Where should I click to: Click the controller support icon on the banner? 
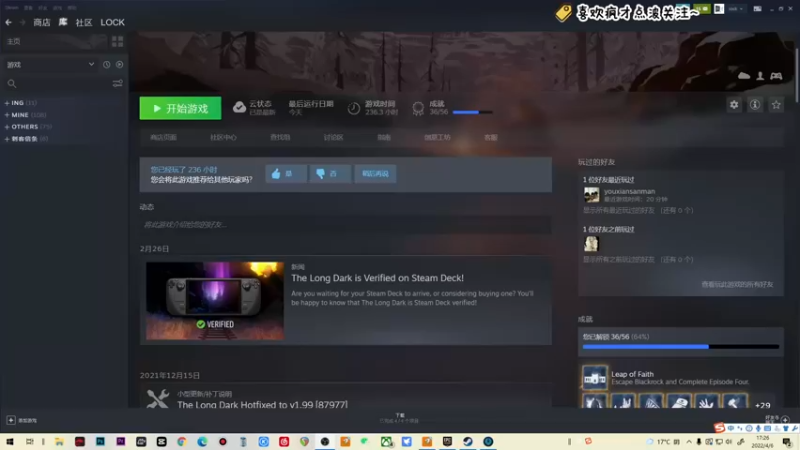[776, 76]
